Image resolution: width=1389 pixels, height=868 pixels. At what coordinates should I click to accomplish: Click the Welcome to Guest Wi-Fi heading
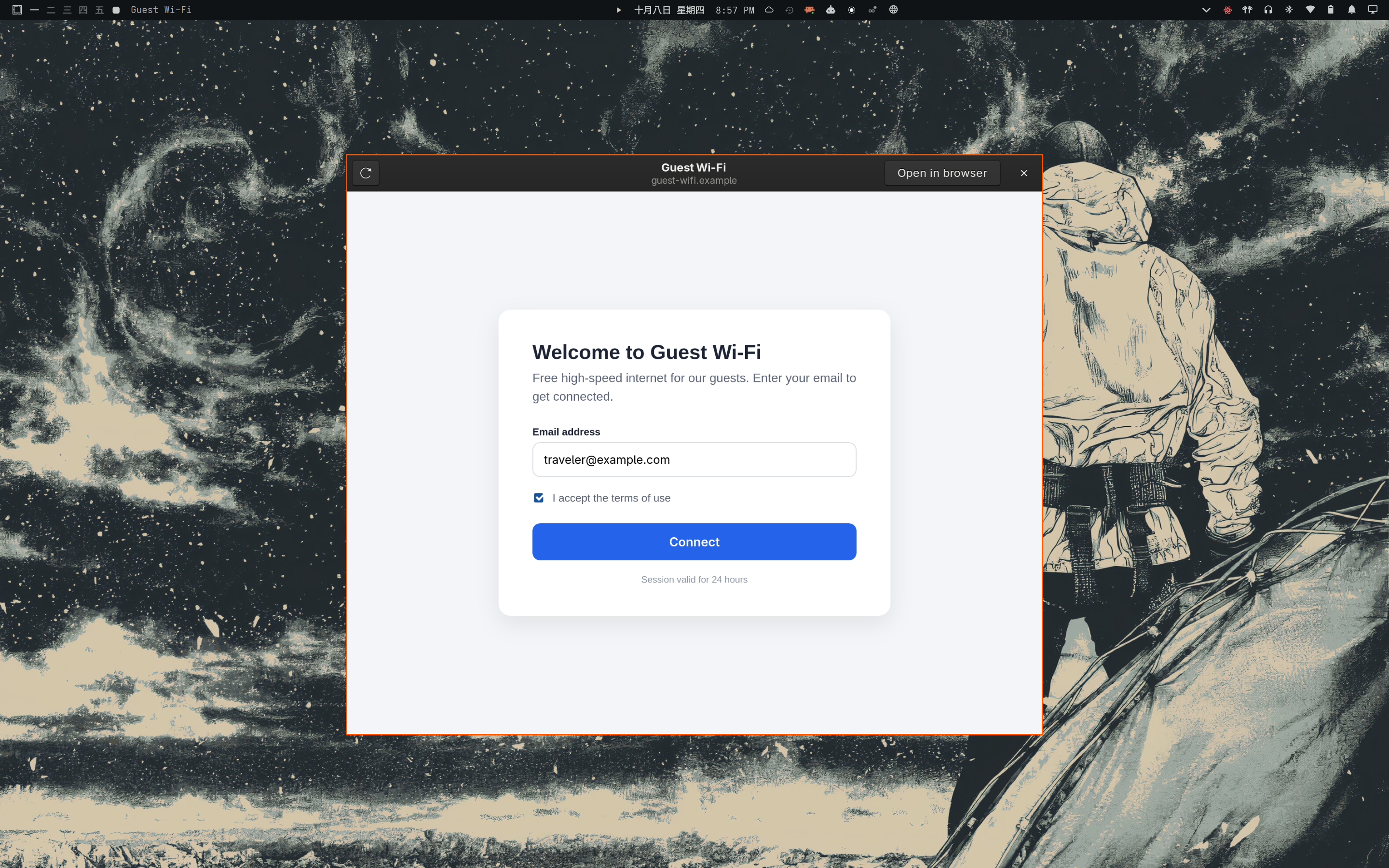646,352
